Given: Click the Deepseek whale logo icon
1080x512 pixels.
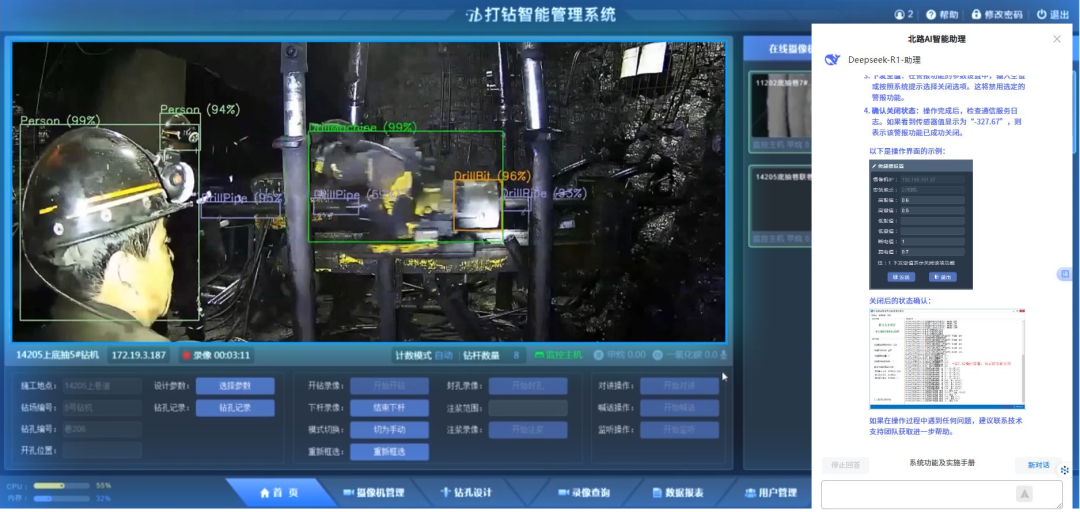Looking at the screenshot, I should pyautogui.click(x=831, y=59).
